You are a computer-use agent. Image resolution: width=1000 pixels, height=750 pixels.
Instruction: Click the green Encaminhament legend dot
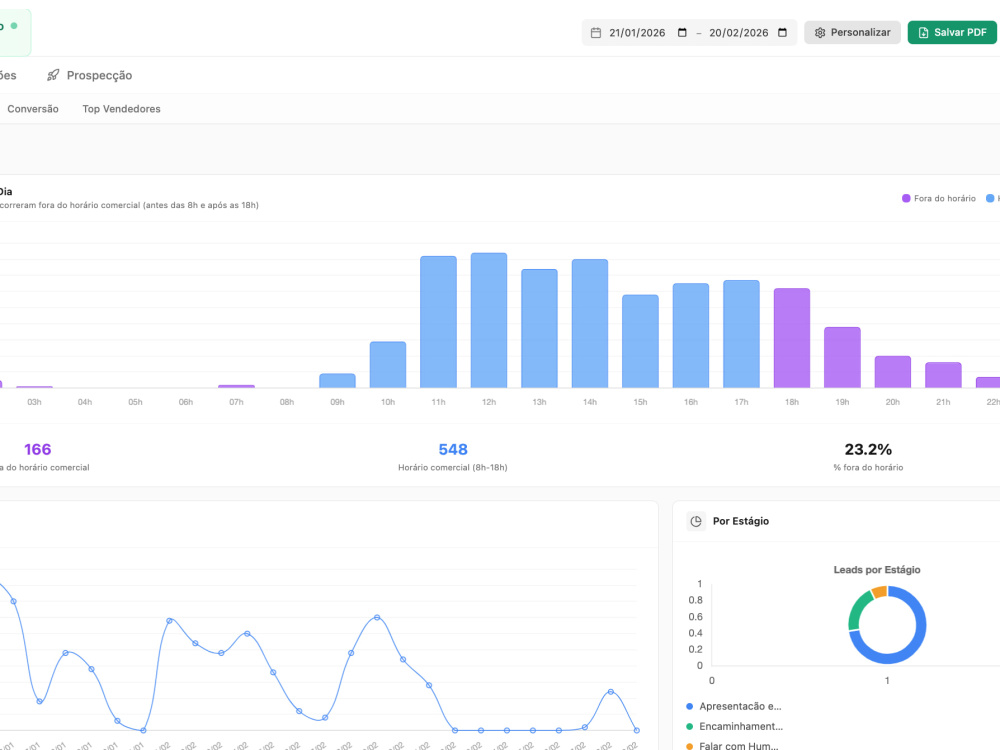[x=689, y=726]
